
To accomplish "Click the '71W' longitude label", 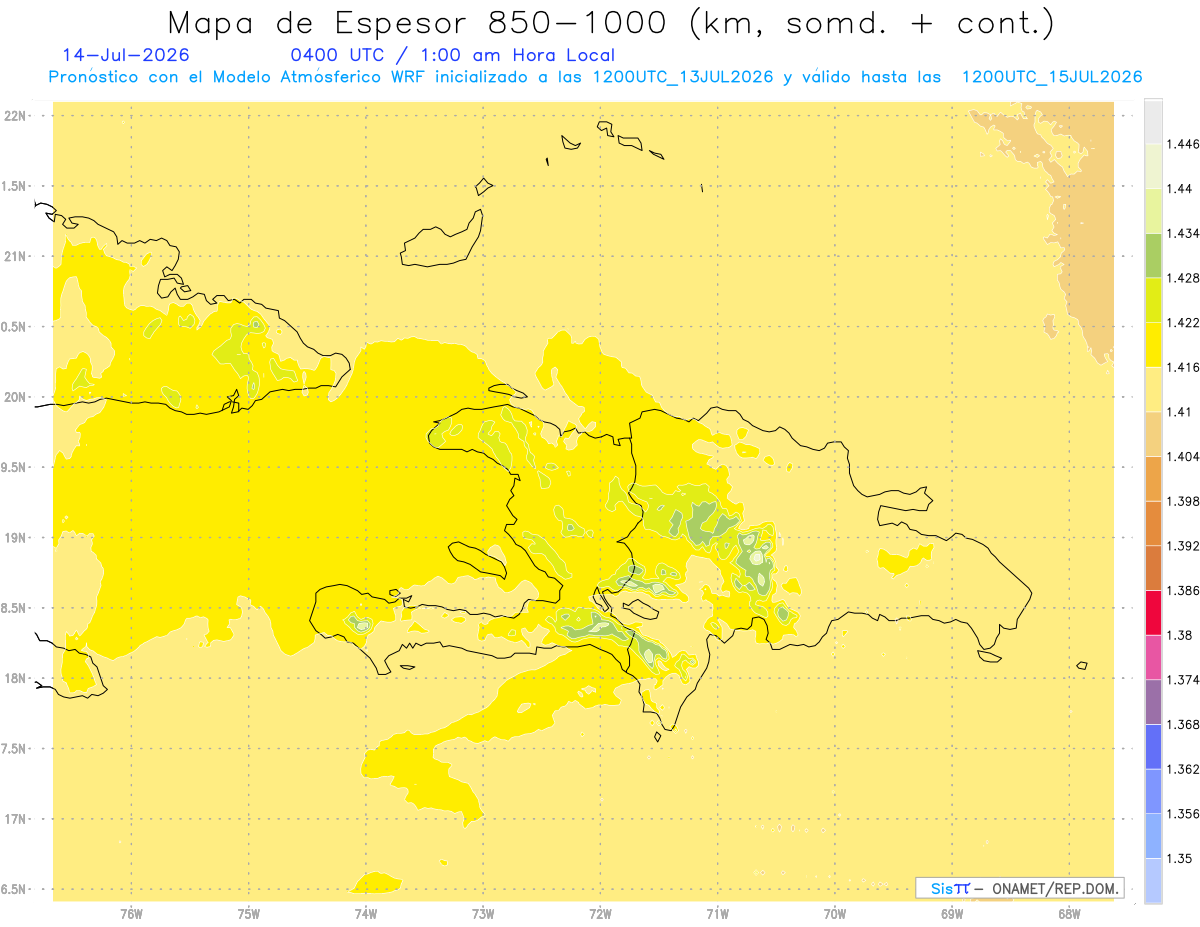I will point(717,913).
